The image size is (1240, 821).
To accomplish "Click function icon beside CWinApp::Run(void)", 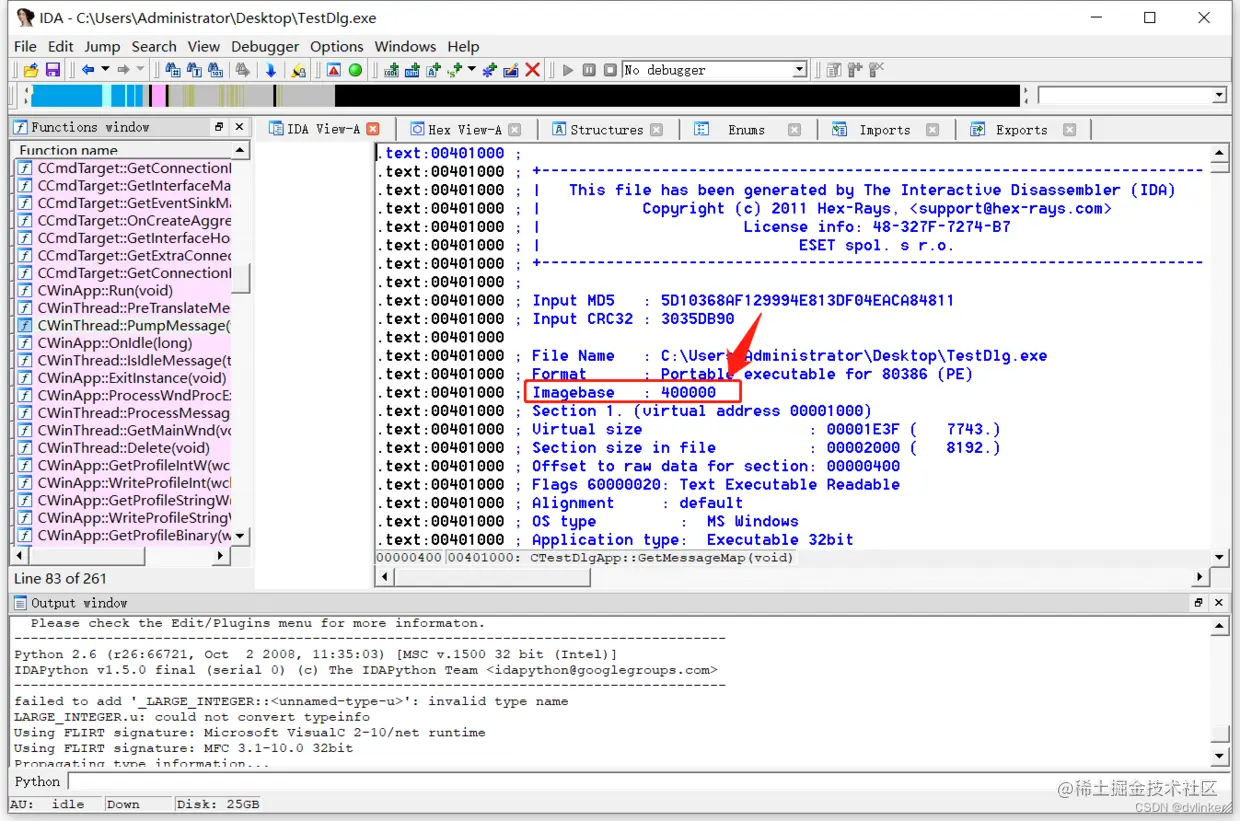I will click(25, 291).
